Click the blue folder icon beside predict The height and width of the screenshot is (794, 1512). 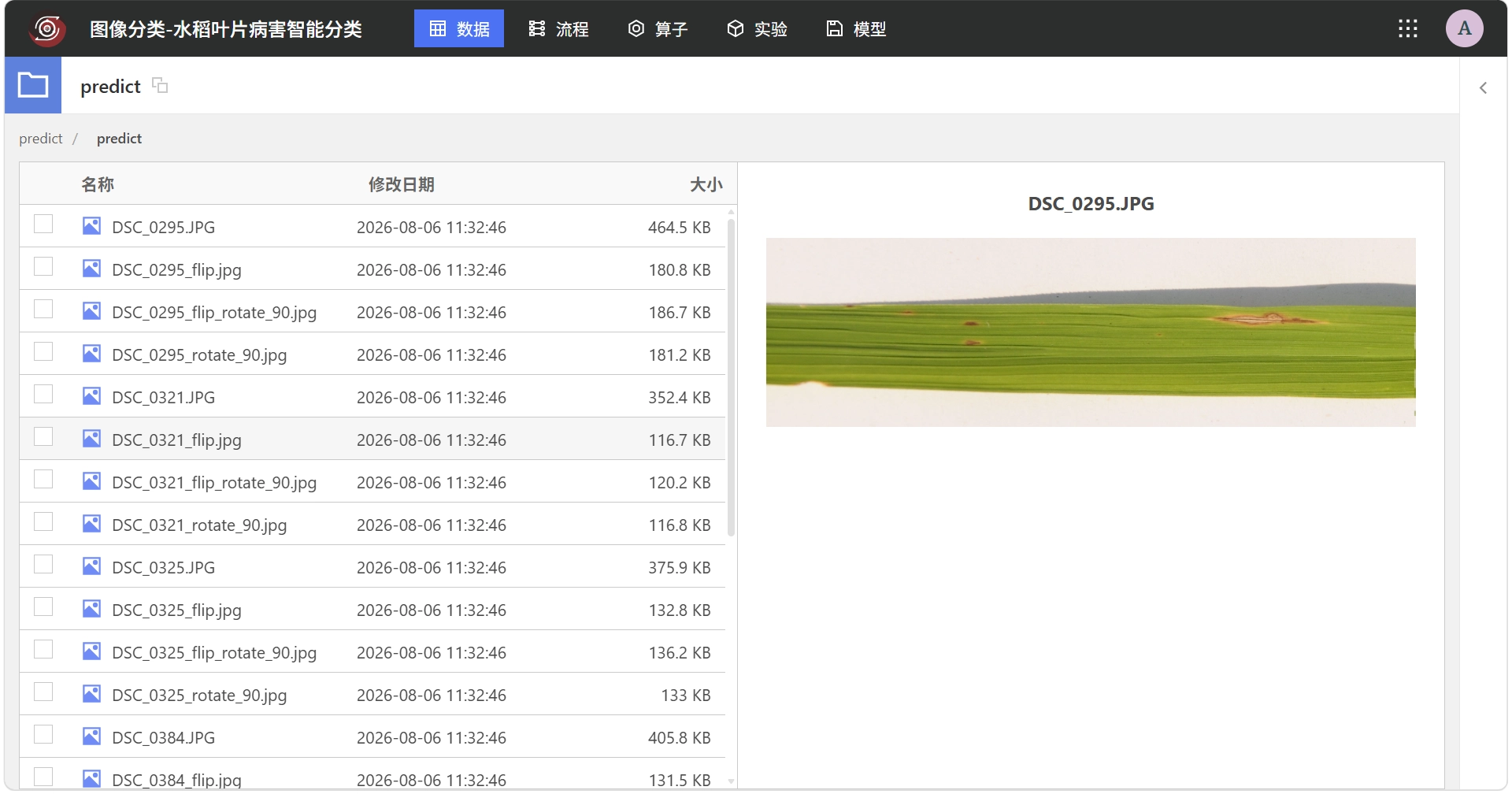point(33,85)
